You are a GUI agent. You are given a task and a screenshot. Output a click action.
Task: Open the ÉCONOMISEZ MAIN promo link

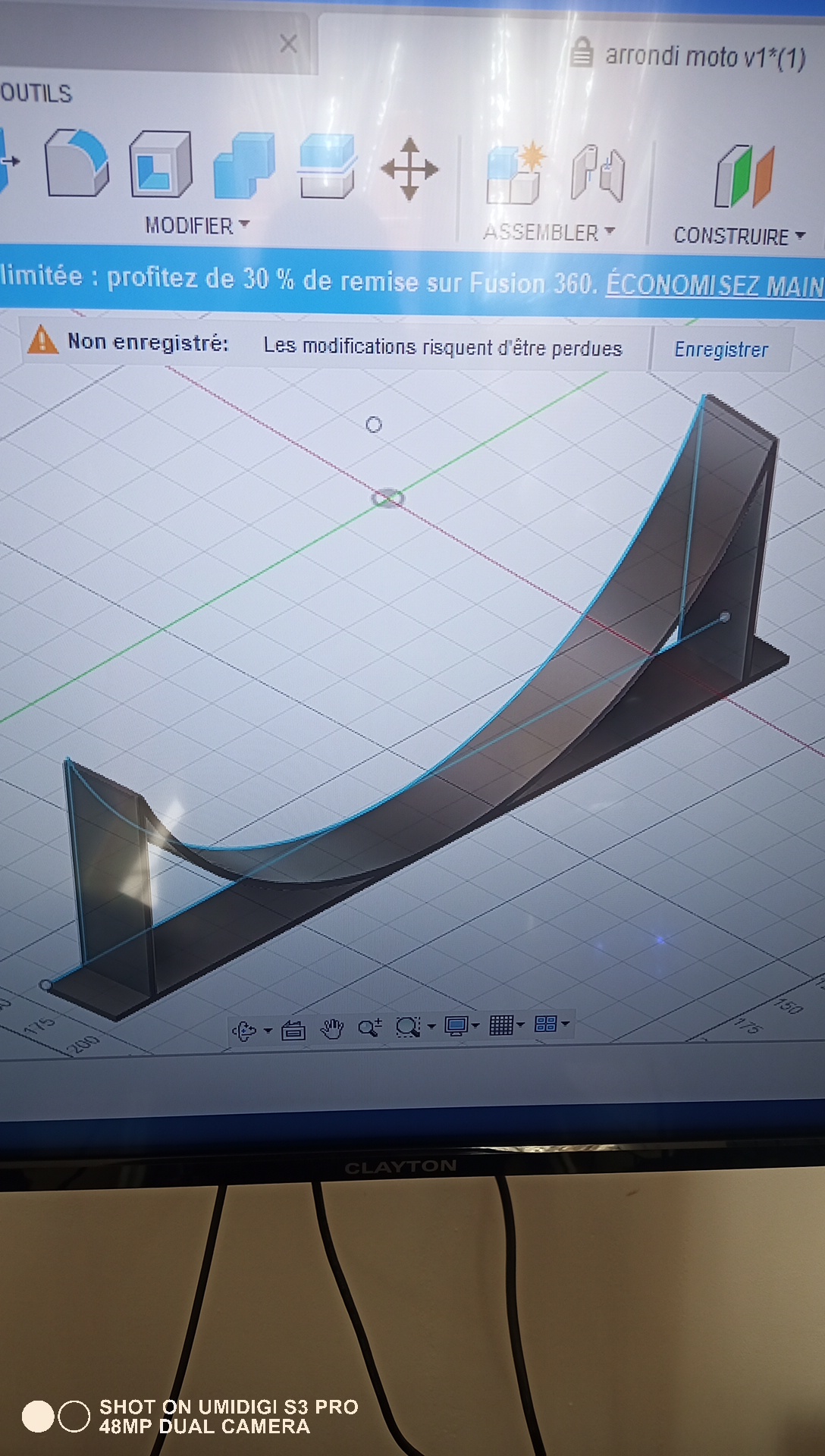(x=714, y=284)
